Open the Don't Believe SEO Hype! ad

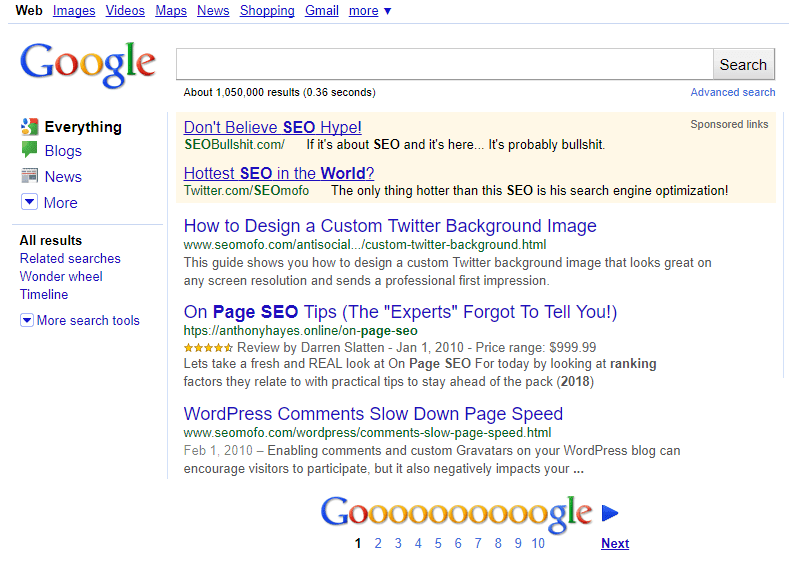272,127
